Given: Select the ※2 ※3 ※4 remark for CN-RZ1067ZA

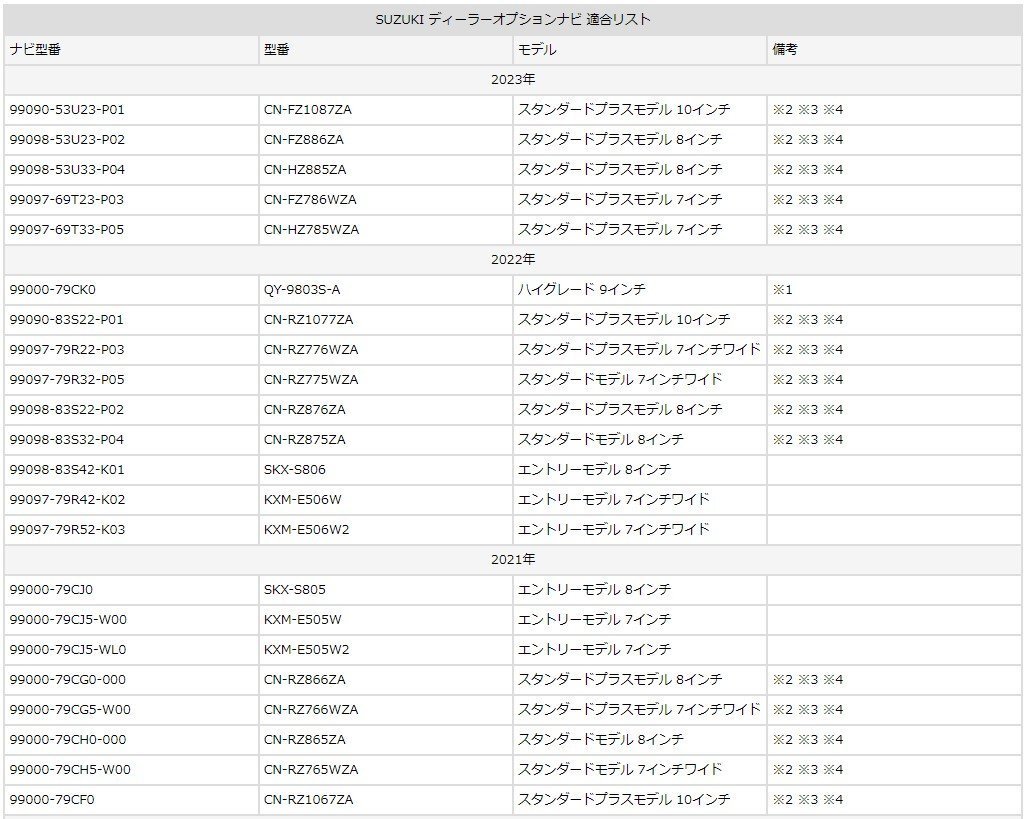Looking at the screenshot, I should click(810, 799).
